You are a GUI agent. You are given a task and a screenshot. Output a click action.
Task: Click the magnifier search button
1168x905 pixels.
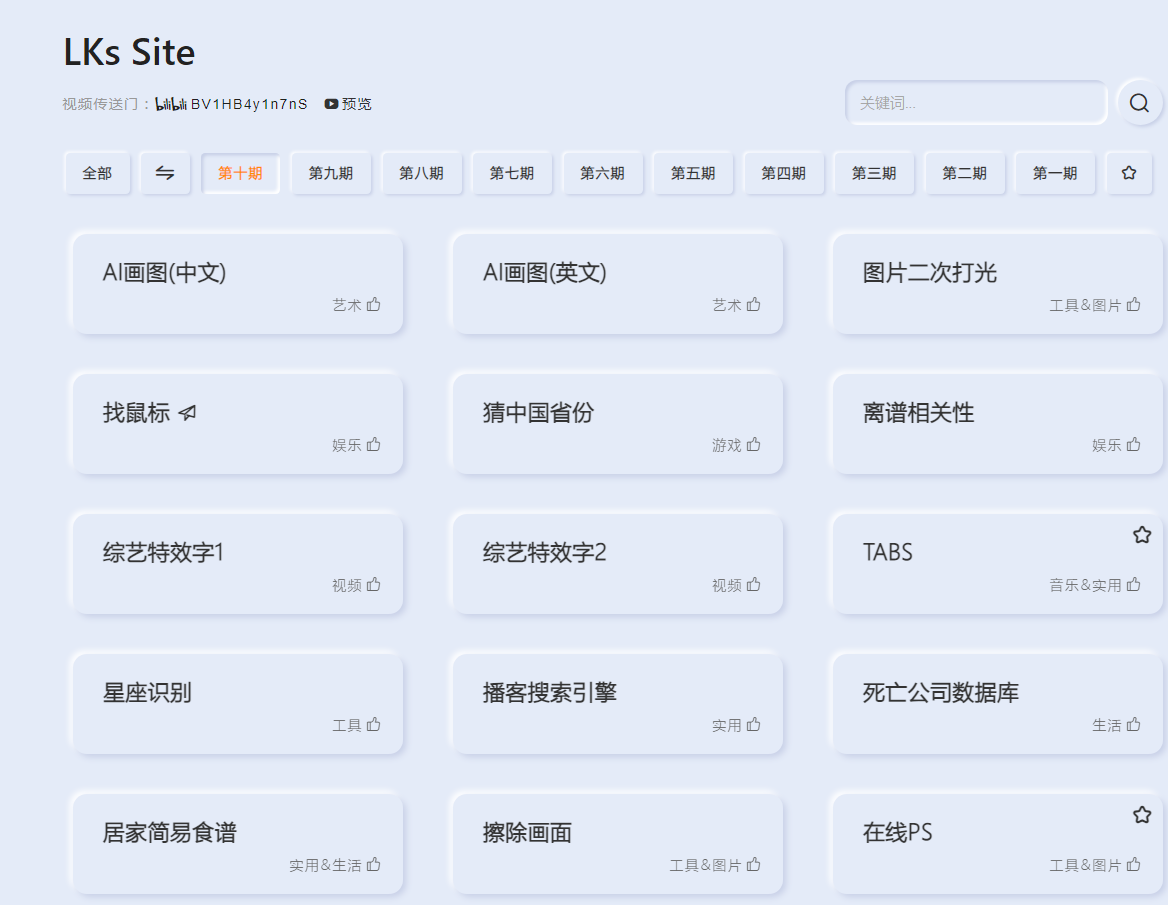tap(1139, 103)
